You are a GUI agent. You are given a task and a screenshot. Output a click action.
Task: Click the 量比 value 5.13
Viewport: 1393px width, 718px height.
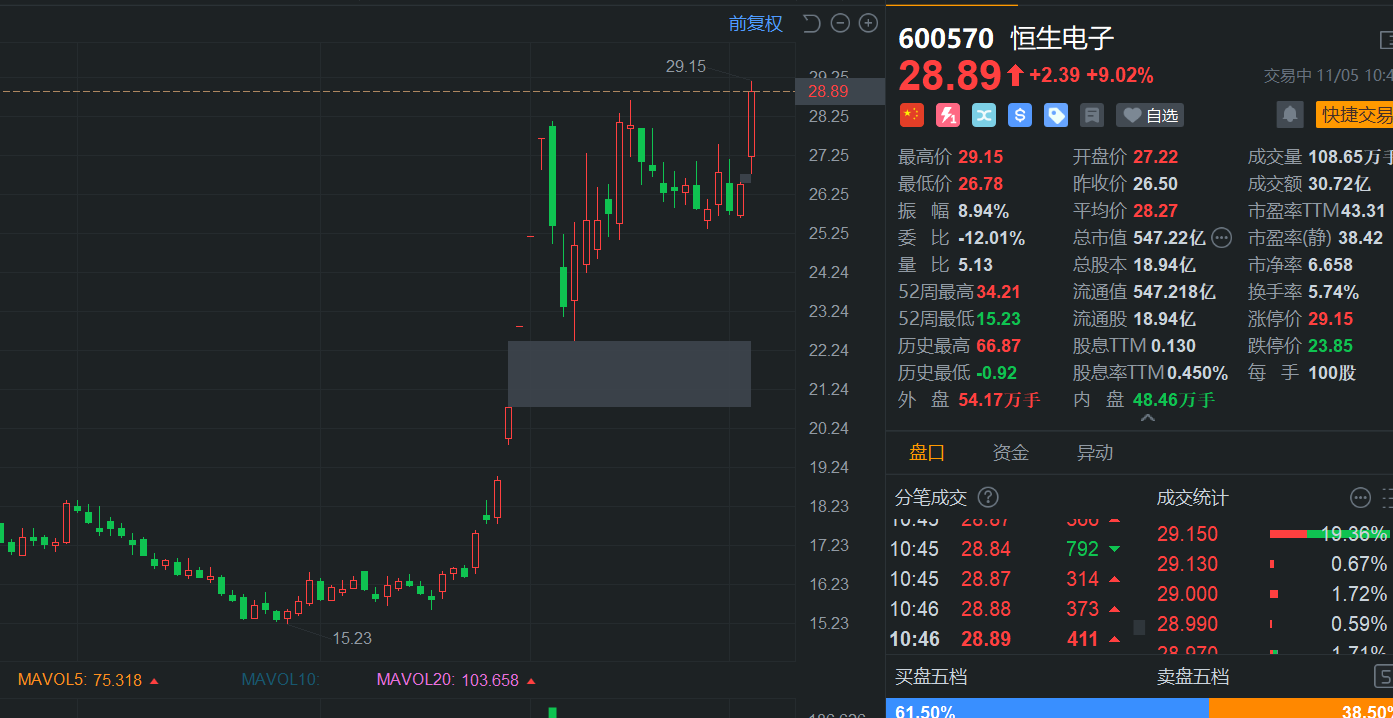(x=975, y=265)
